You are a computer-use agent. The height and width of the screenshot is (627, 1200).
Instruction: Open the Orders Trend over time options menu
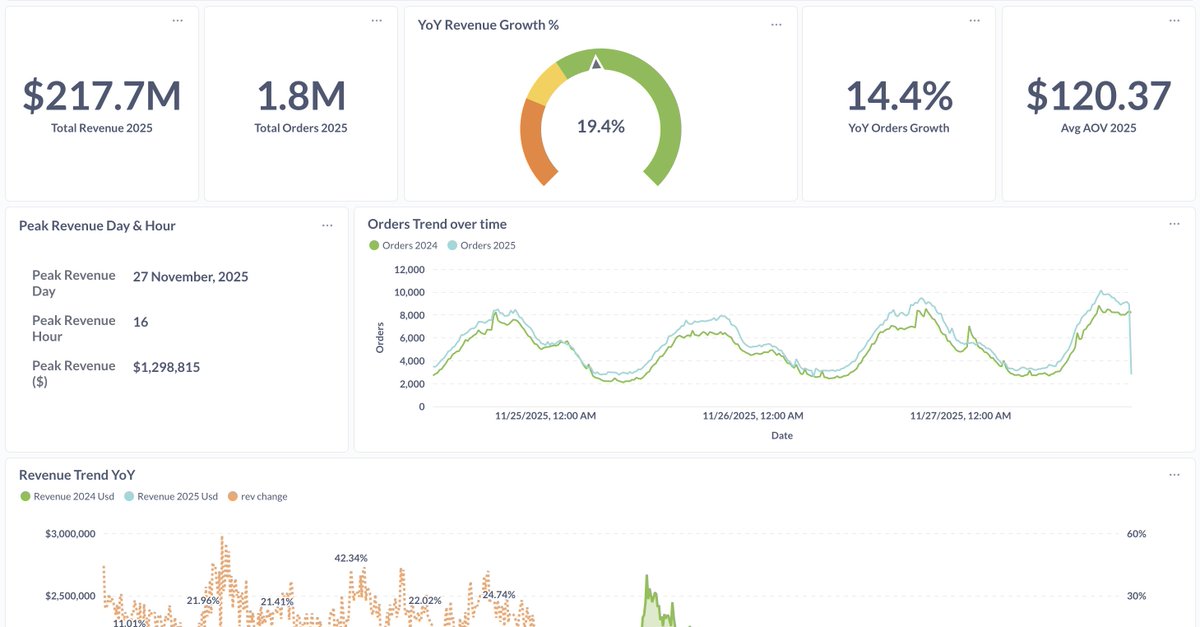1174,223
